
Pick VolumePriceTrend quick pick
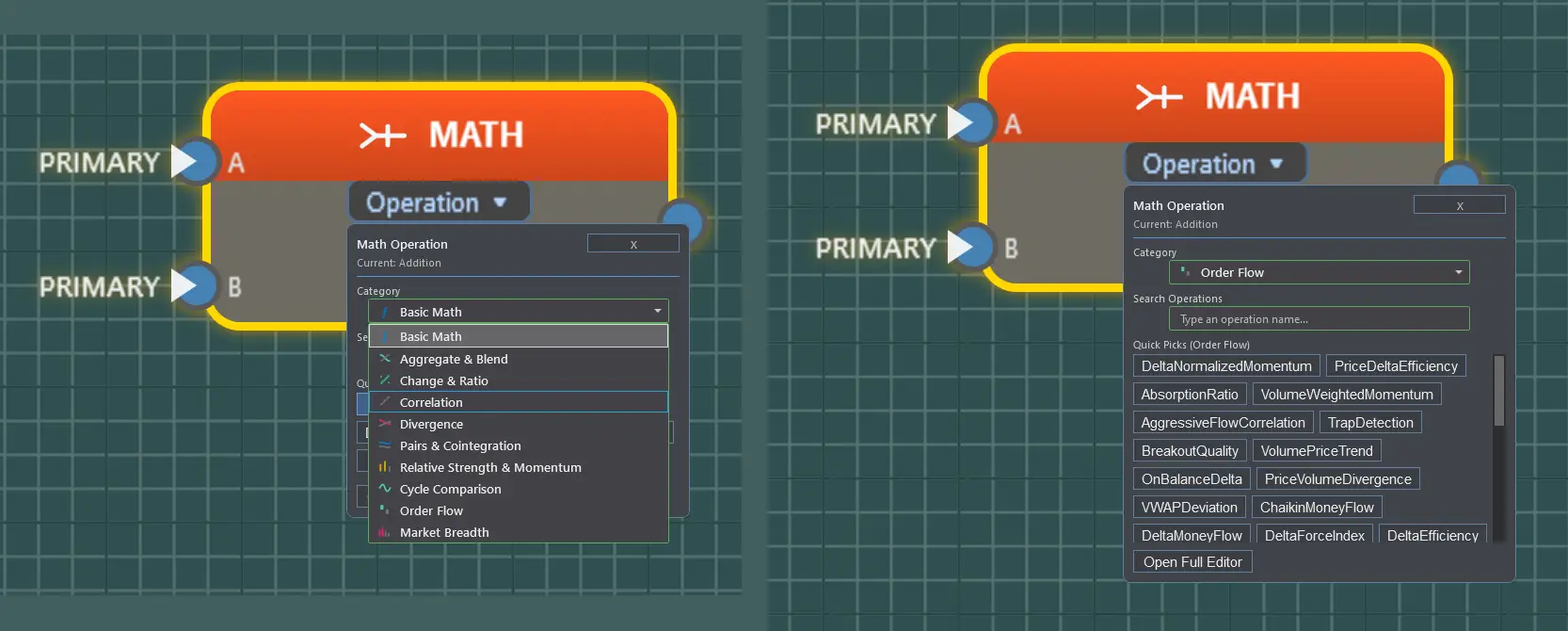point(1317,451)
